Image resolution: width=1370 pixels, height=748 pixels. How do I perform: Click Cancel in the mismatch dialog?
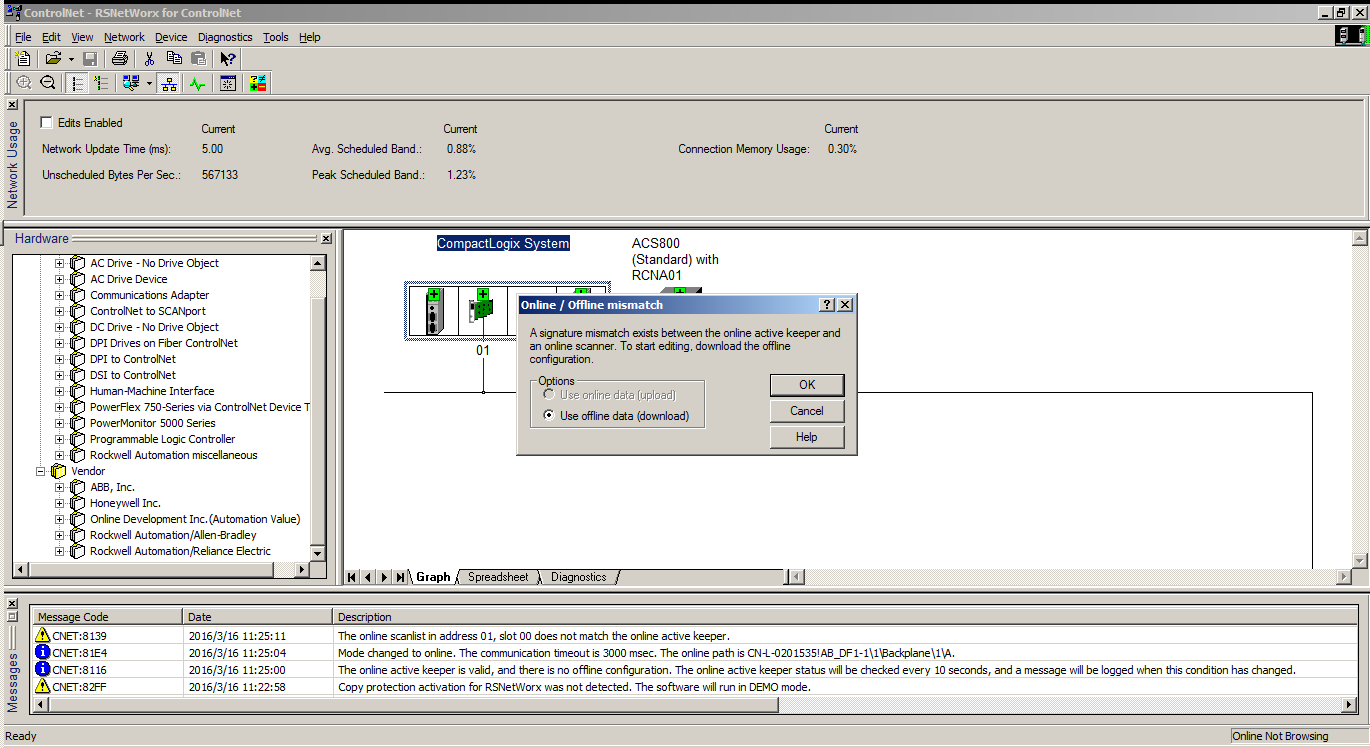click(x=806, y=411)
